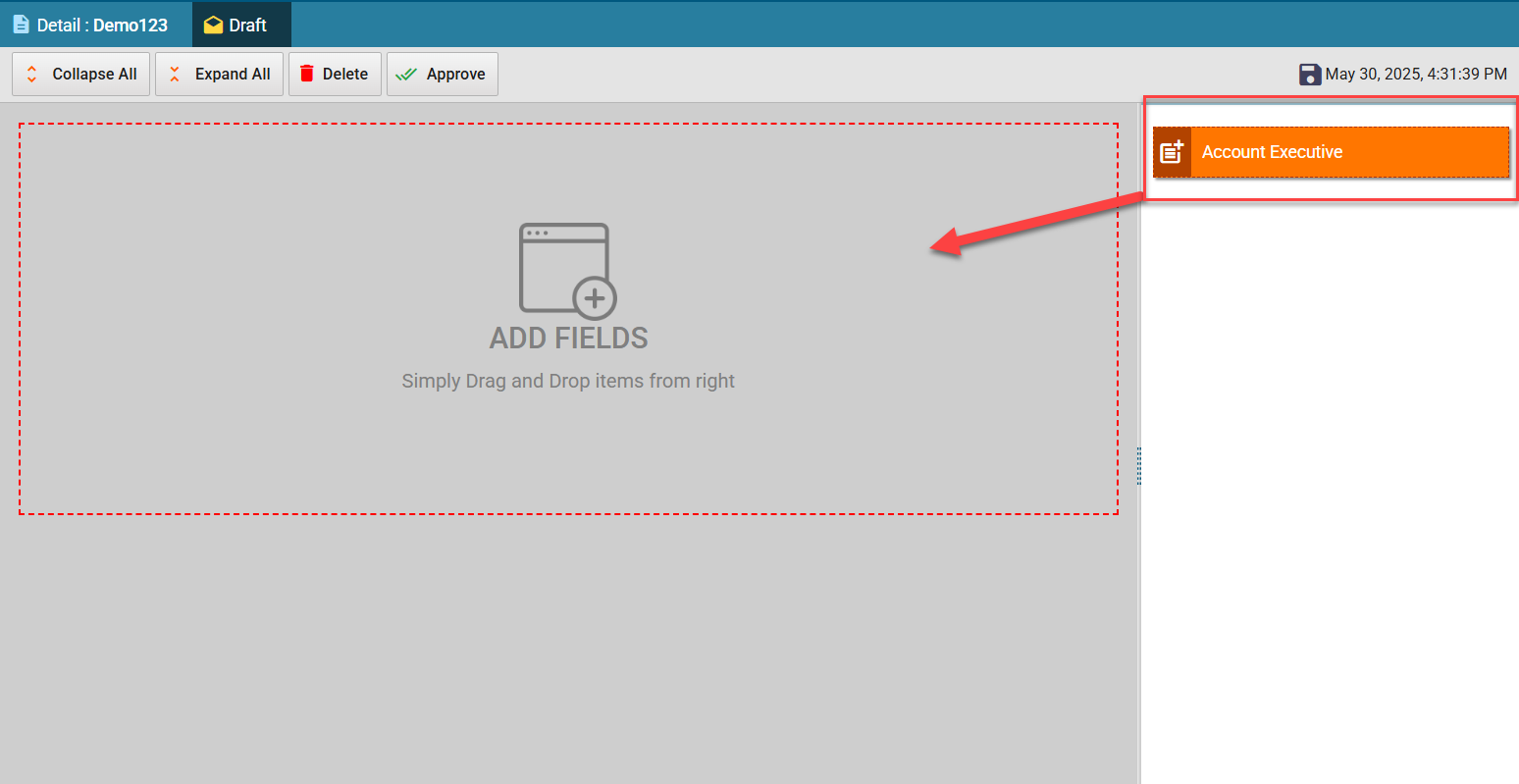
Task: Click the 'Simply Drag and Drop' hint text
Action: pos(568,381)
